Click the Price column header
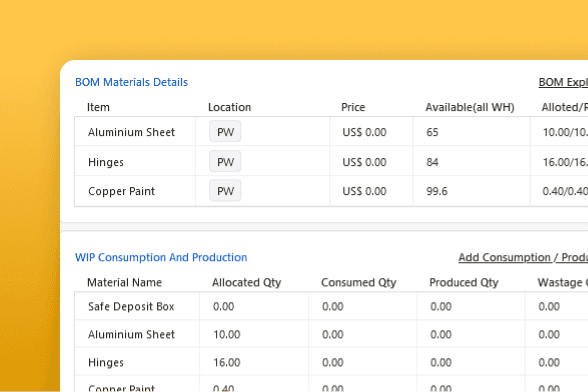The image size is (588, 392). (353, 107)
